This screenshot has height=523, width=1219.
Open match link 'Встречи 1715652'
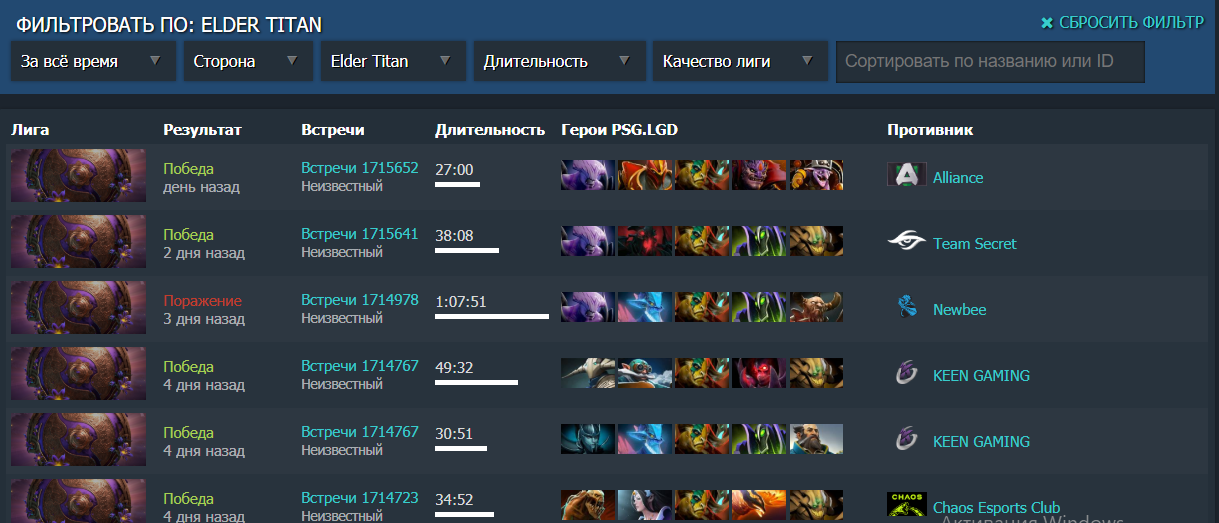[x=360, y=168]
